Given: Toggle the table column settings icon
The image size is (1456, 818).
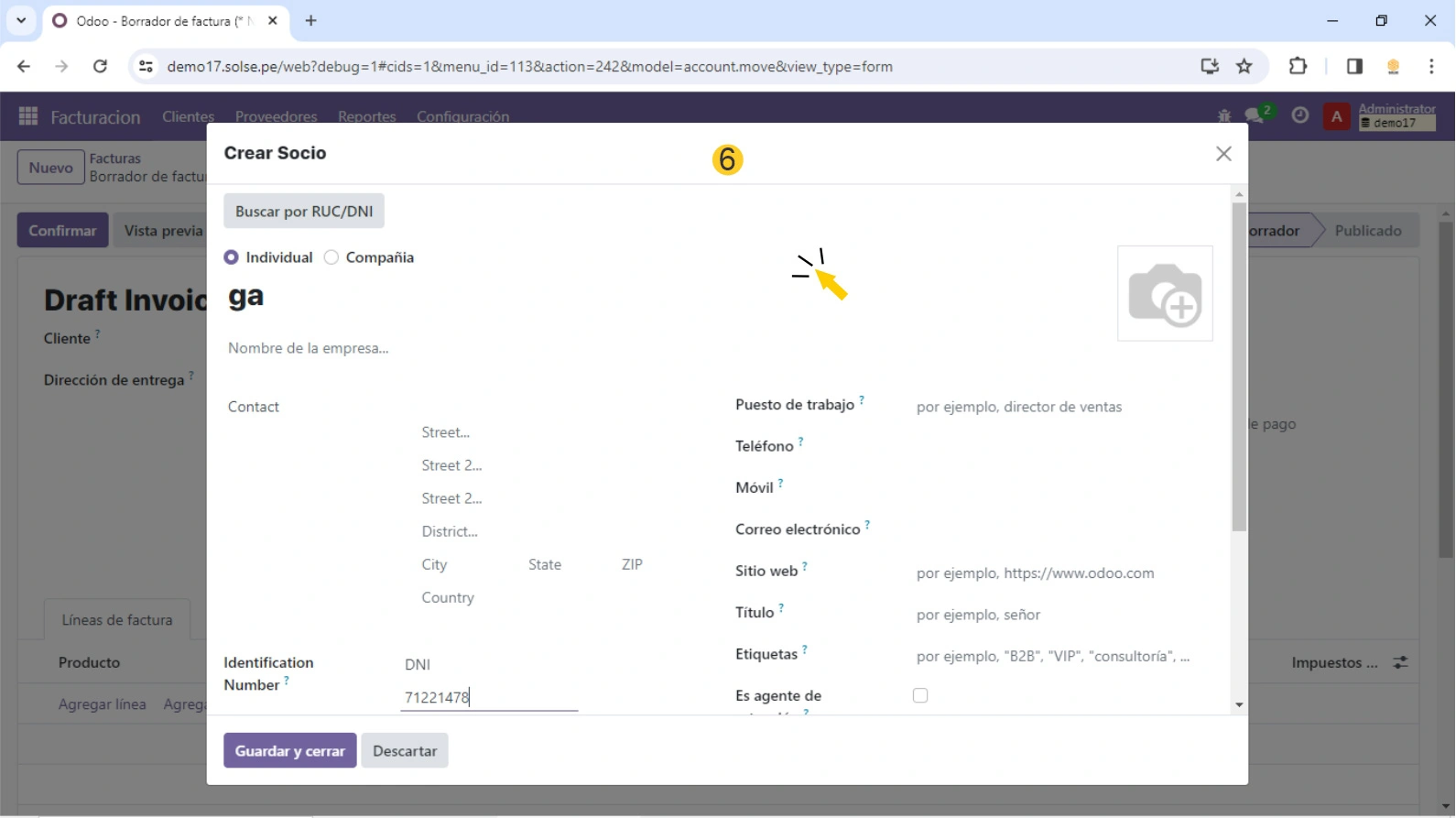Looking at the screenshot, I should [1401, 662].
